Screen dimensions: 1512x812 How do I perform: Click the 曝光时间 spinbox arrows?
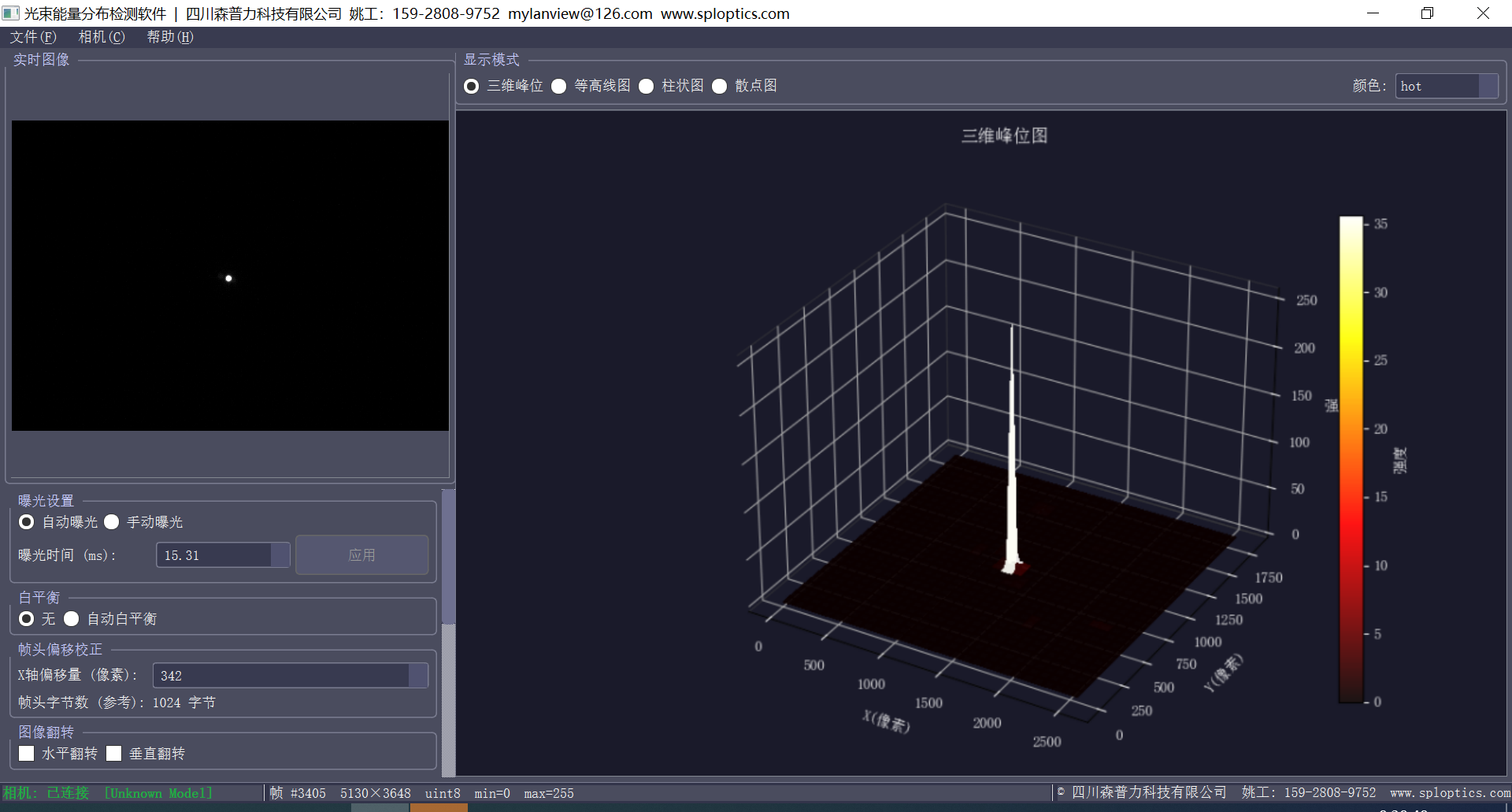click(280, 555)
